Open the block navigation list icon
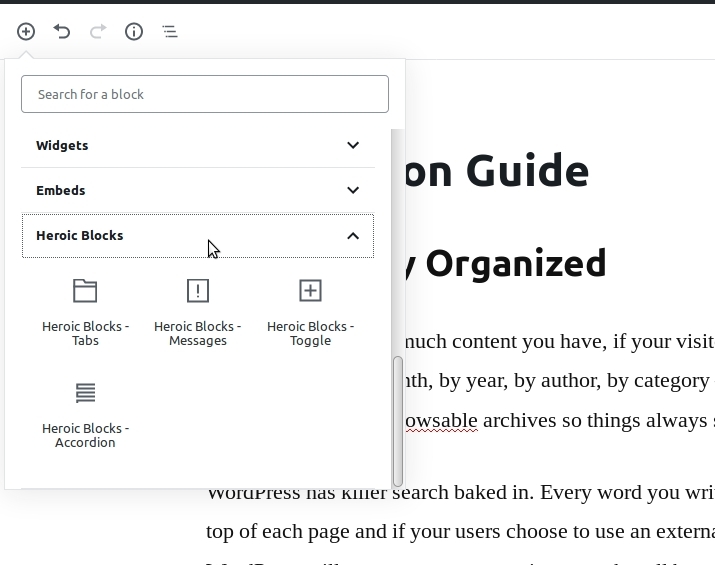 point(170,31)
